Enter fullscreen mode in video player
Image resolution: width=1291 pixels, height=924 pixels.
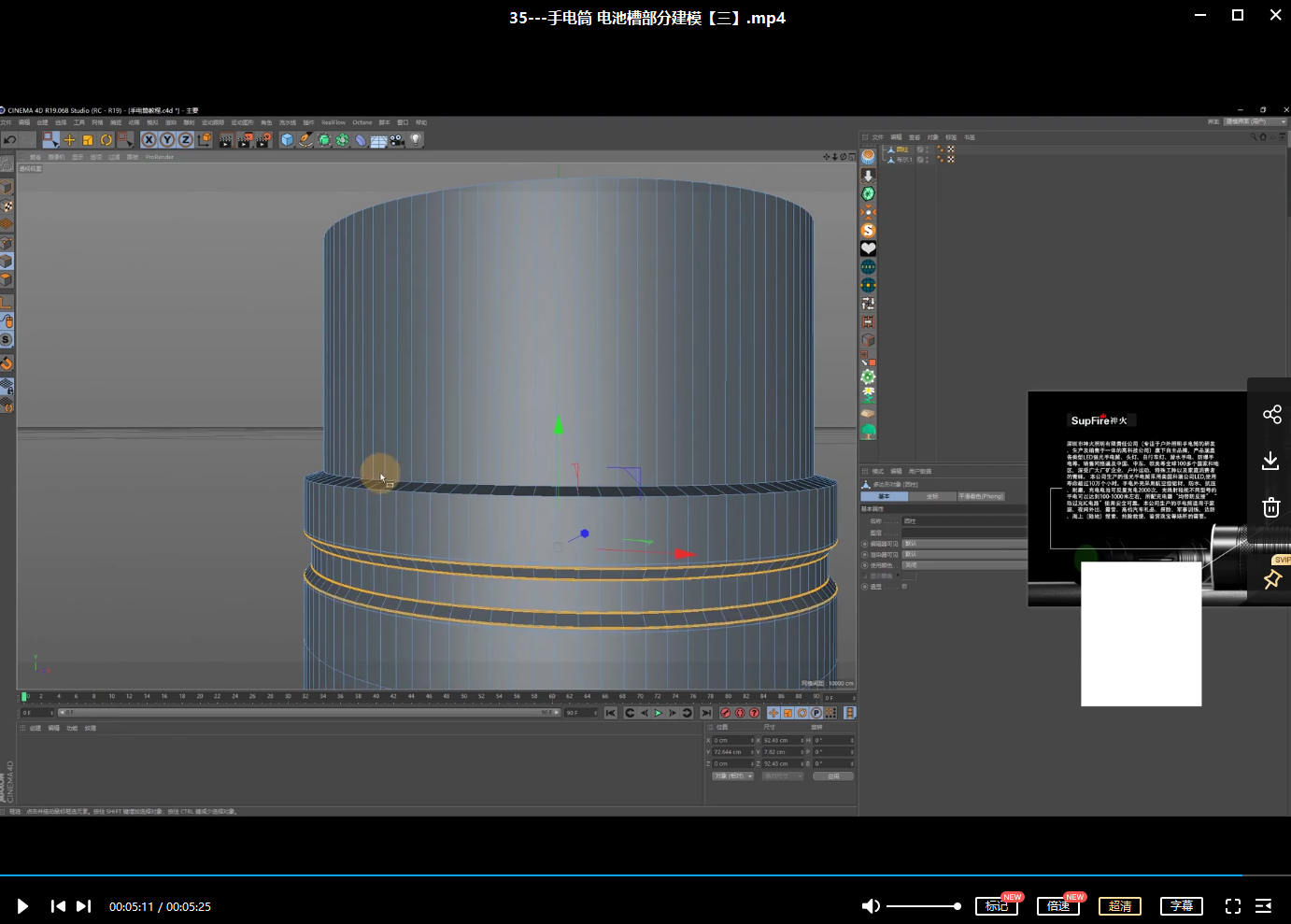(1233, 906)
